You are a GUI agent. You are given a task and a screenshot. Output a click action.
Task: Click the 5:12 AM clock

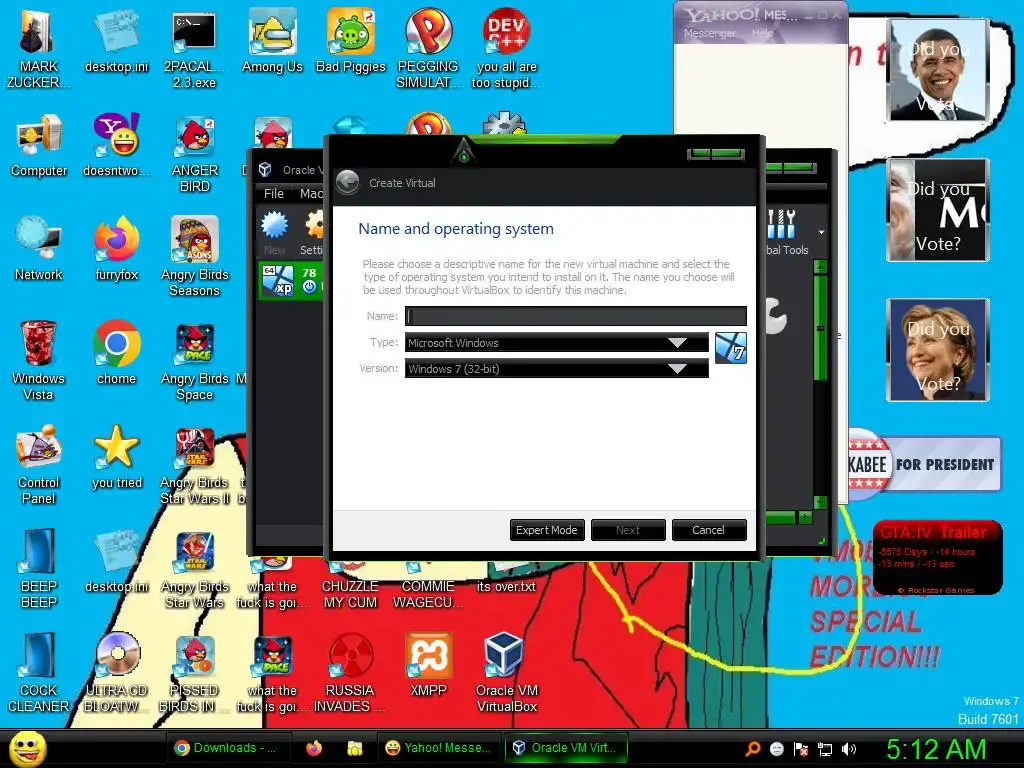coord(935,749)
